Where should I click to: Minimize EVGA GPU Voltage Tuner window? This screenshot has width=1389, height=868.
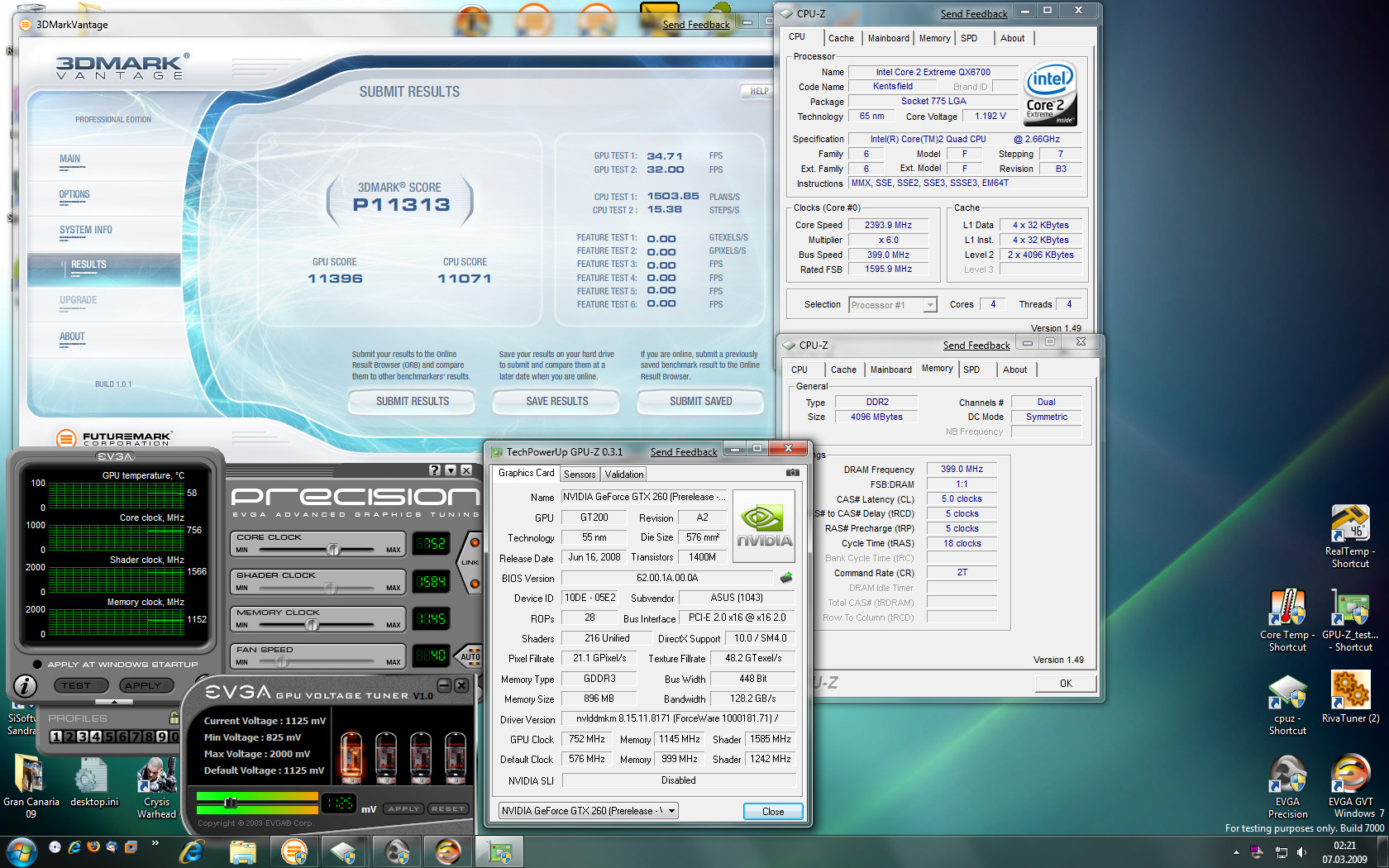(x=444, y=685)
